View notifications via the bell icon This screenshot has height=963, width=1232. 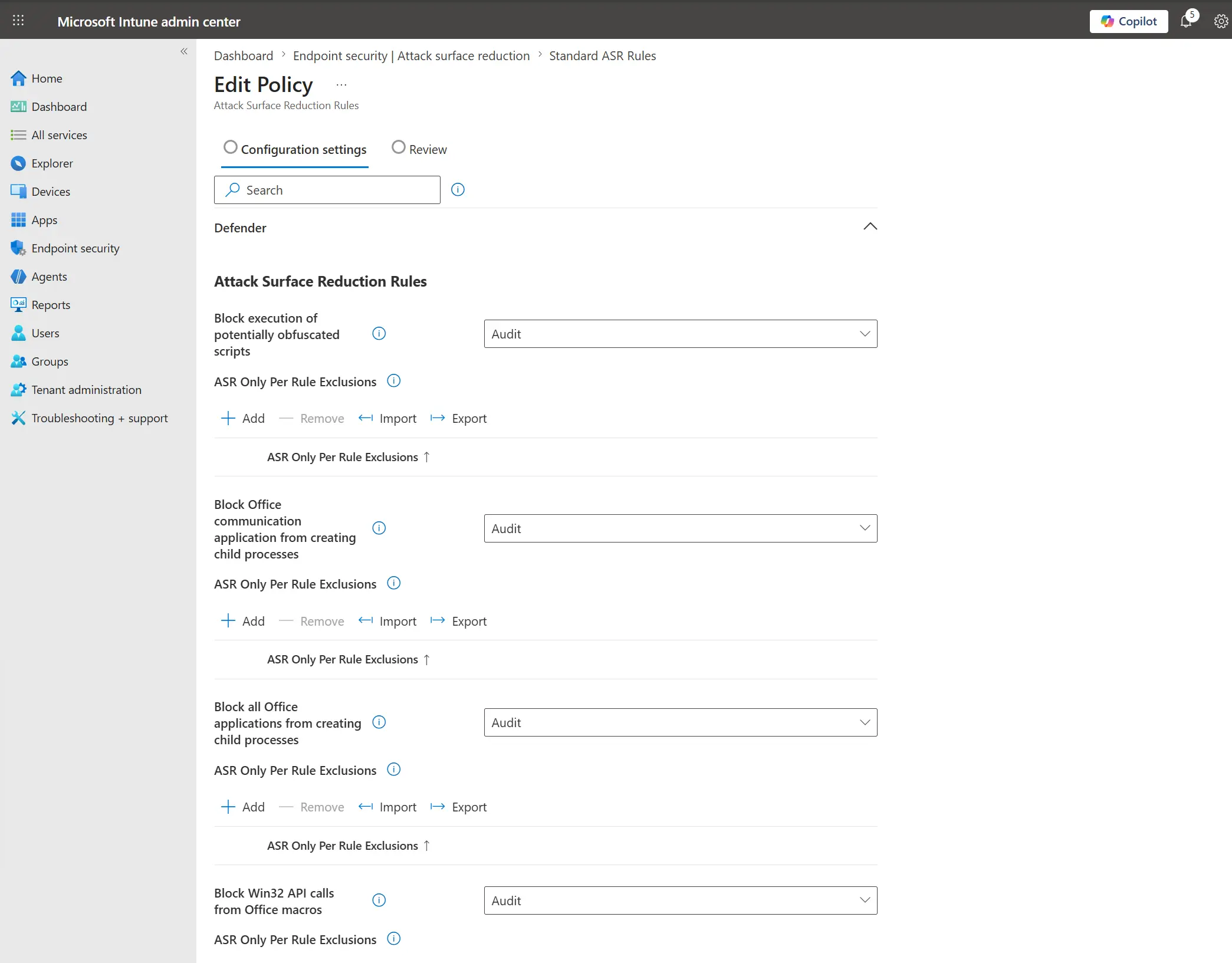pyautogui.click(x=1187, y=21)
